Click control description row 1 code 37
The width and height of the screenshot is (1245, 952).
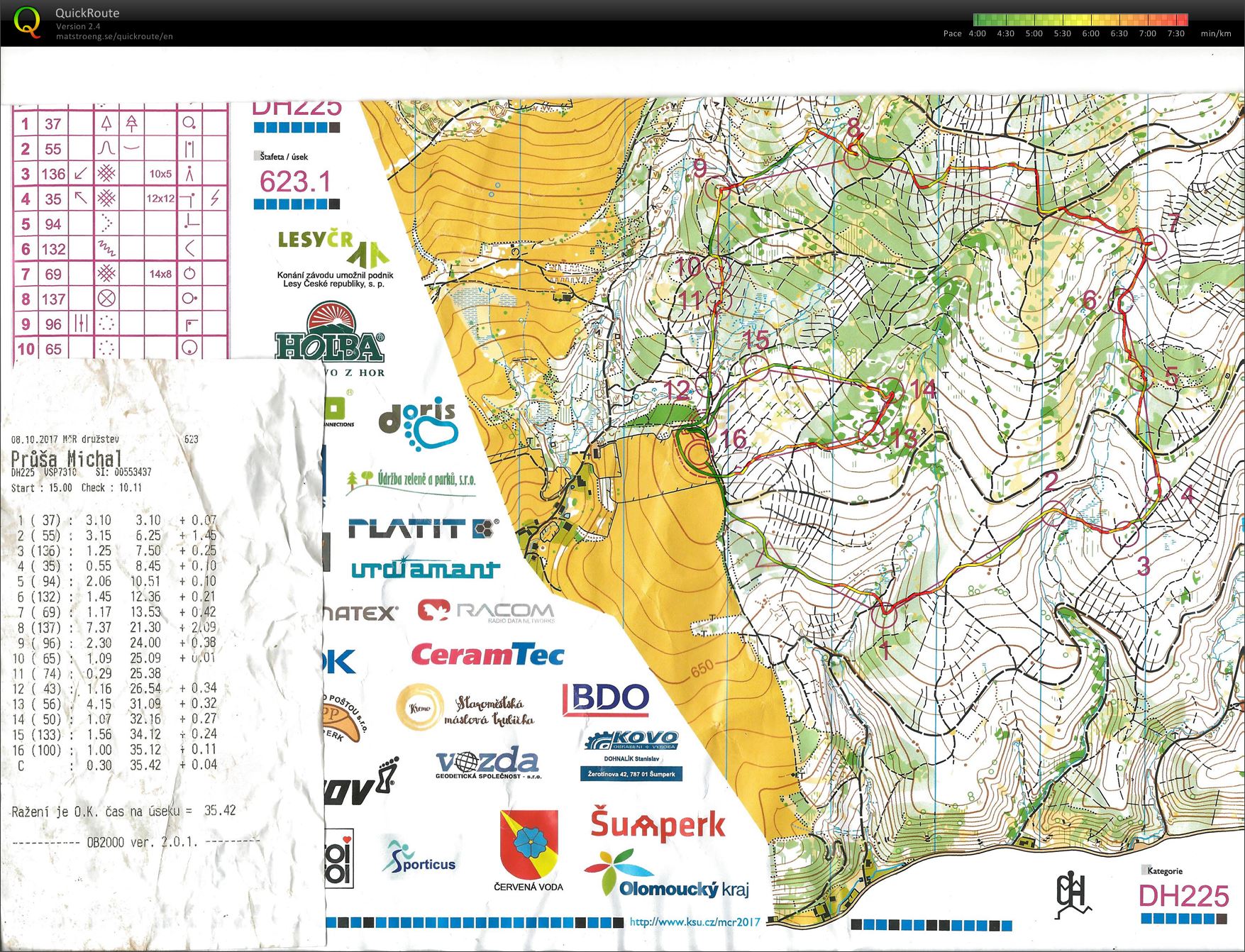point(53,124)
